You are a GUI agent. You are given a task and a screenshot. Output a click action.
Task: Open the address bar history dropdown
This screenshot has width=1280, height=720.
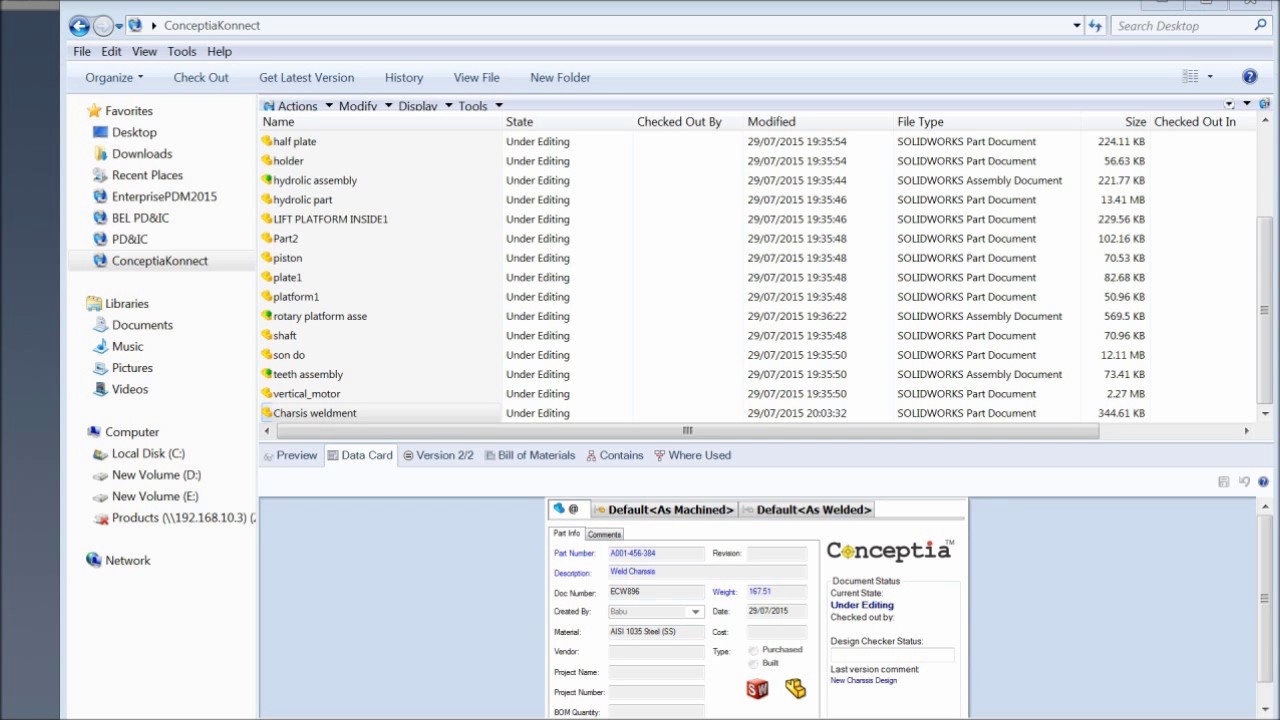point(1076,25)
